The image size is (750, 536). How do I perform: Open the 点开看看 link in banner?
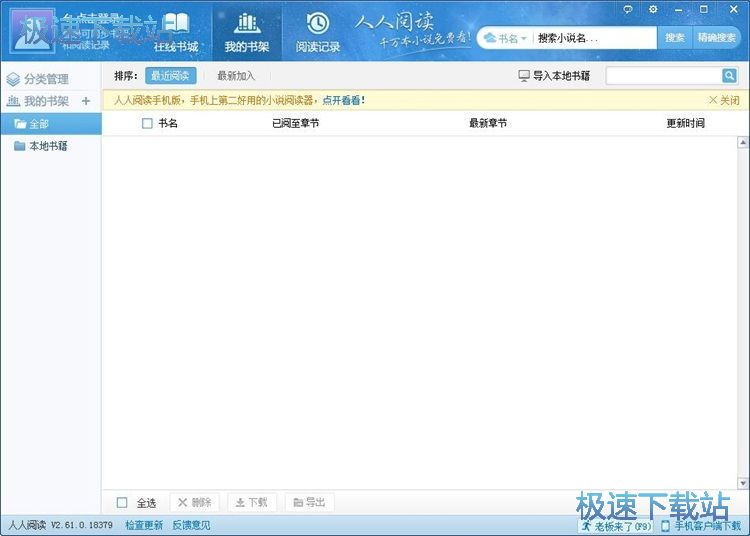[x=343, y=100]
